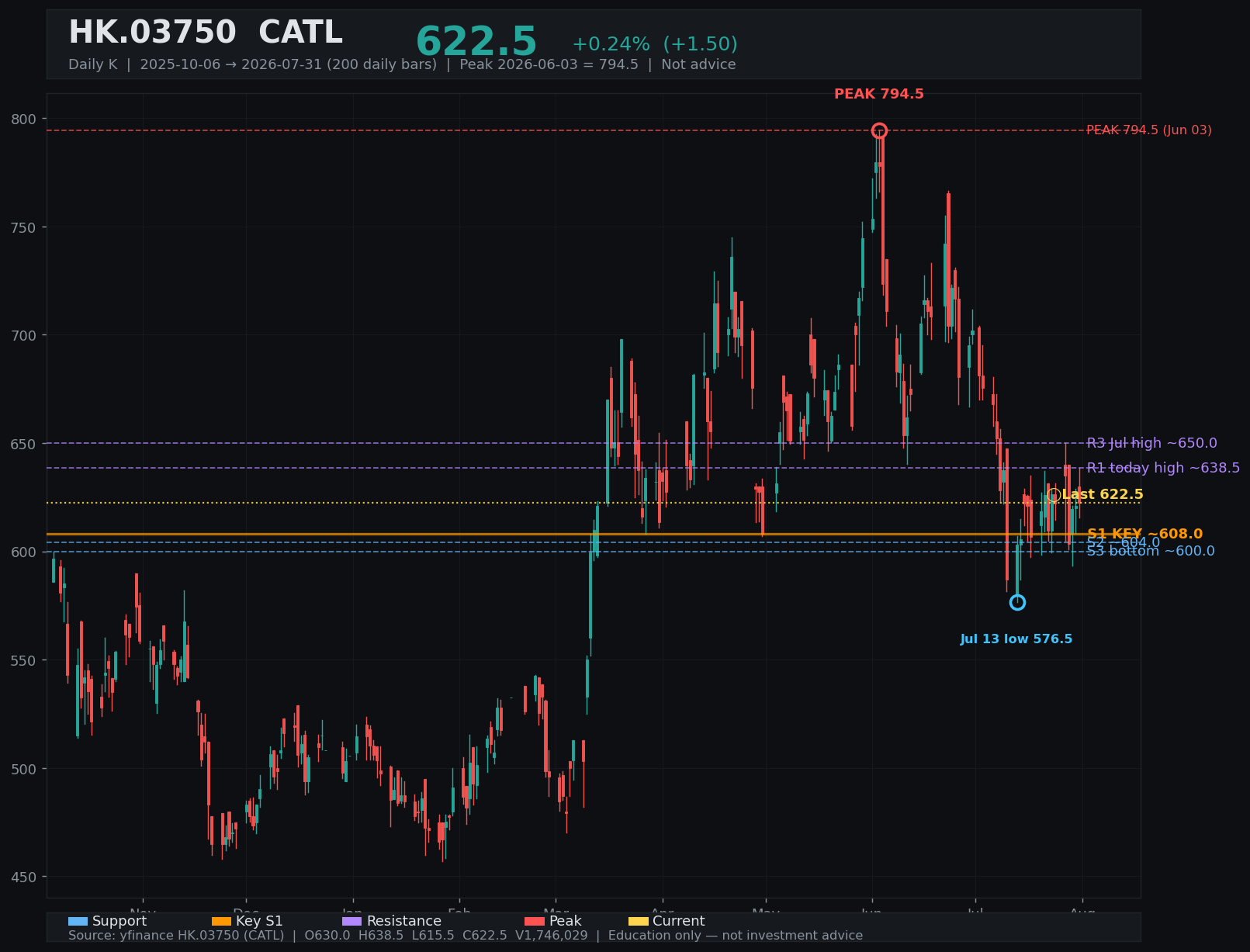Click the "Last 622.5" price label
1250x952 pixels.
[x=1103, y=495]
